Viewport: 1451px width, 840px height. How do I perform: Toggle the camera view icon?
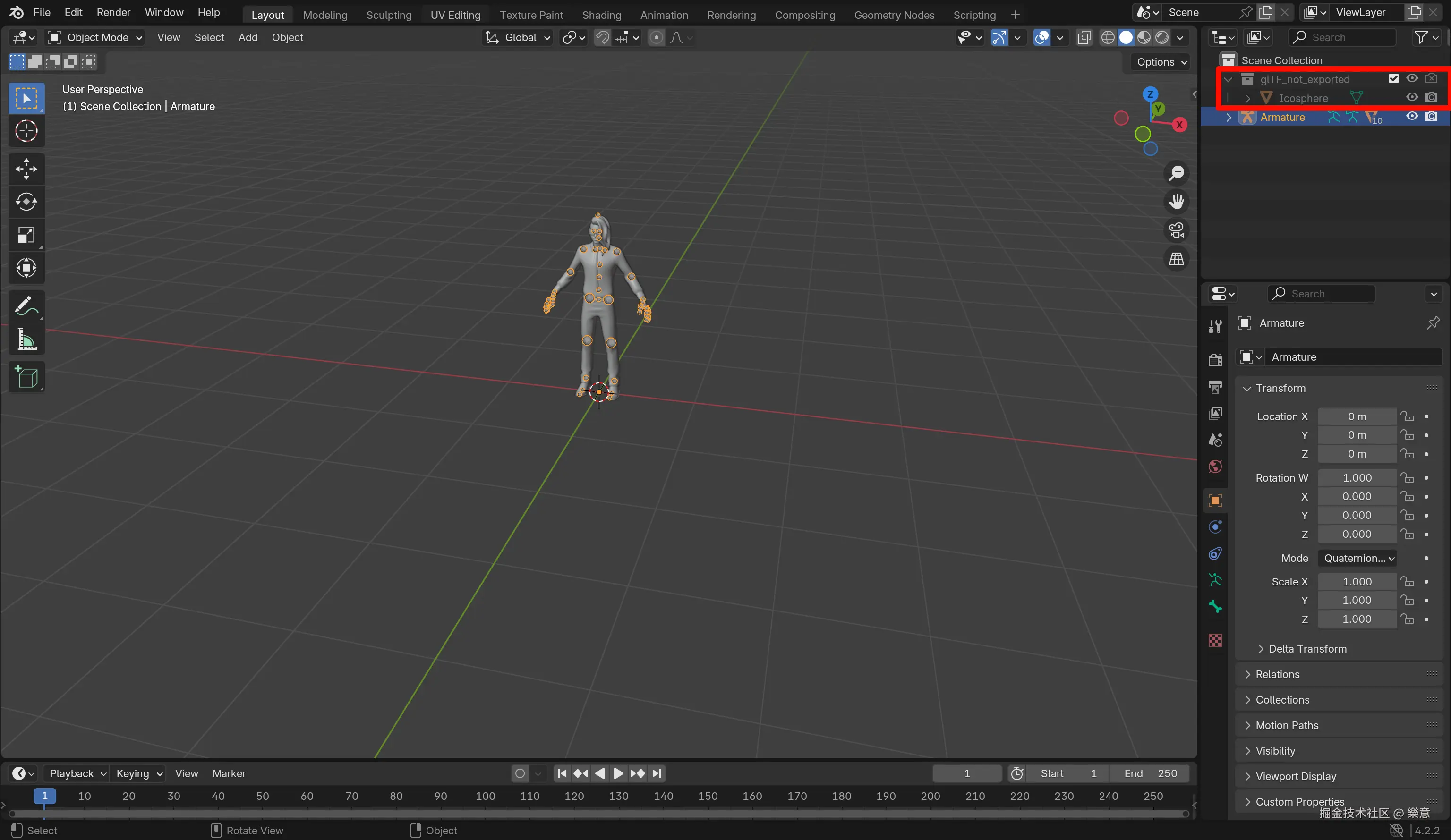(1177, 230)
